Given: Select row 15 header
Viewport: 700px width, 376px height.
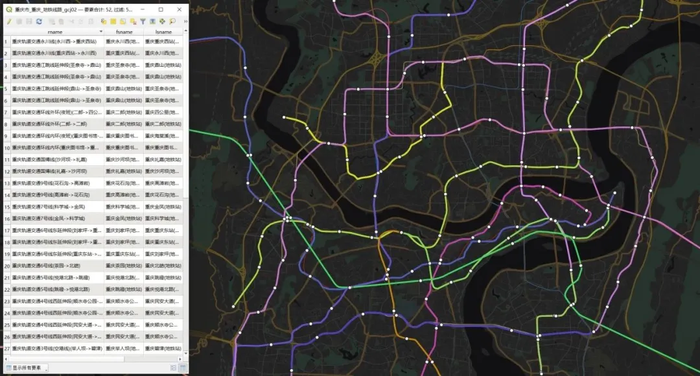Looking at the screenshot, I should pos(7,207).
